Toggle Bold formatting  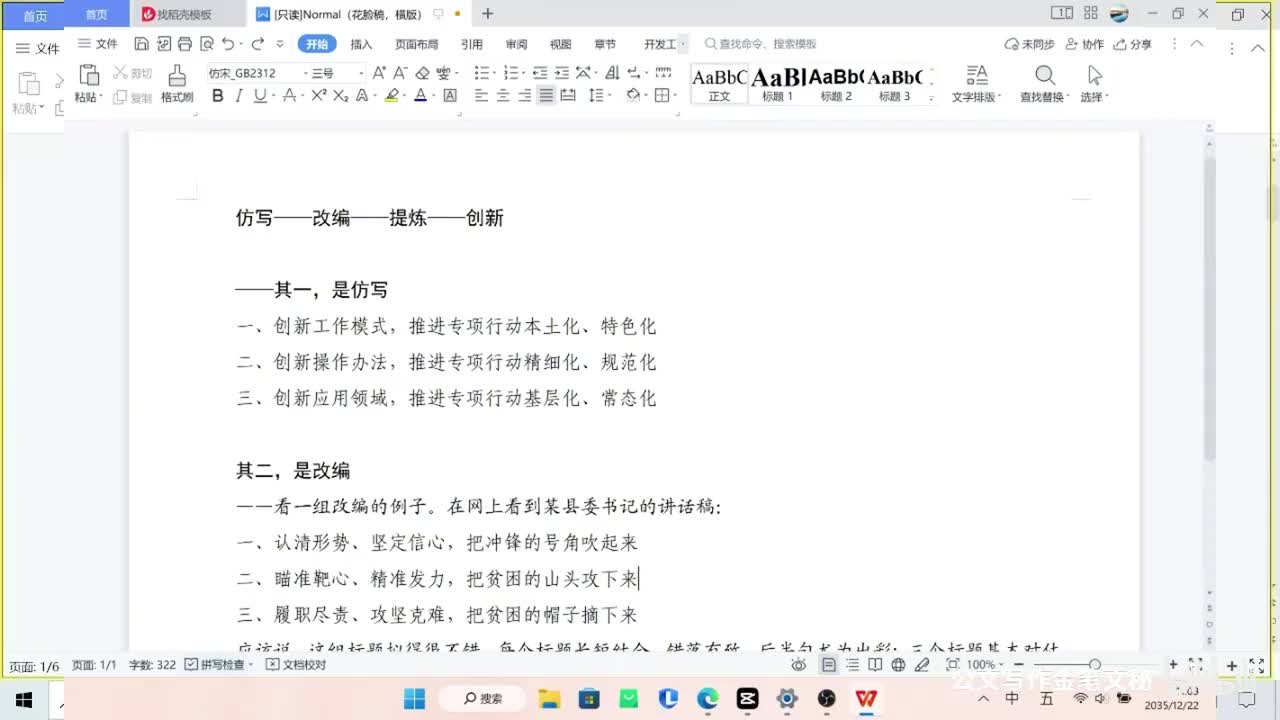(x=217, y=96)
